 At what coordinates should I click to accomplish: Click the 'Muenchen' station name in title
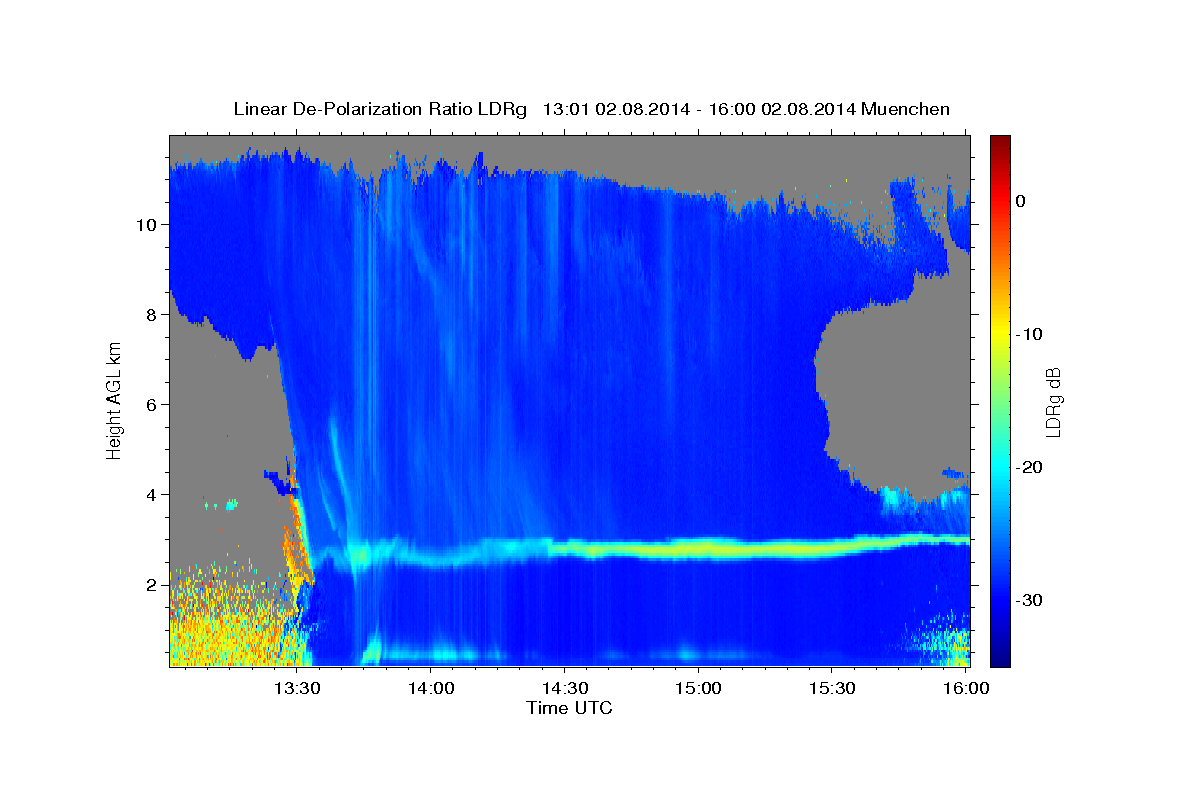tap(904, 109)
